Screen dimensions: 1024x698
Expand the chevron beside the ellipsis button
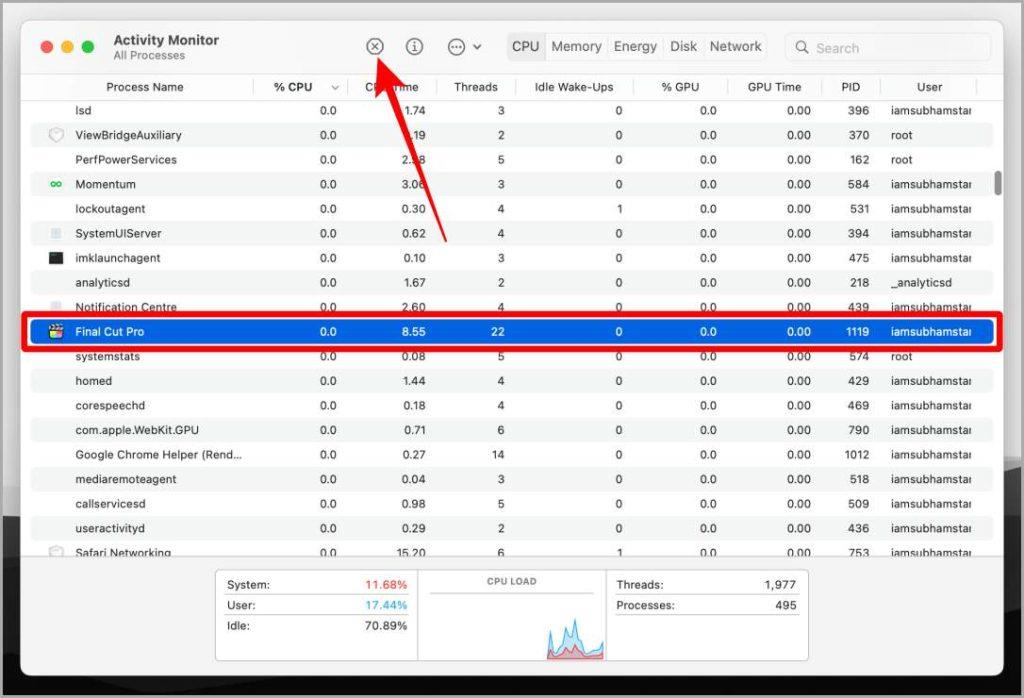tap(477, 47)
